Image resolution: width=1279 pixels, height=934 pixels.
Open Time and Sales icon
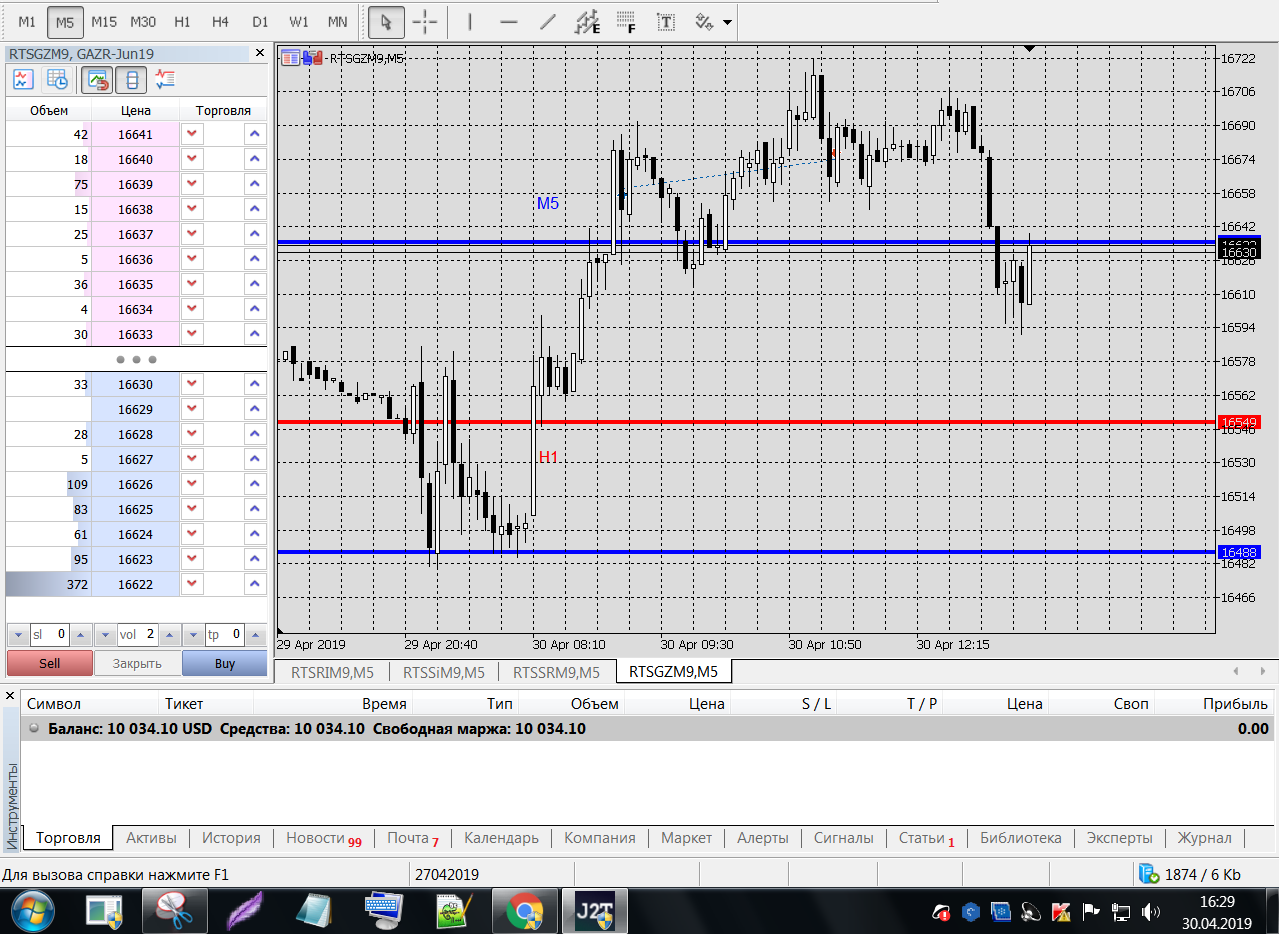[57, 80]
